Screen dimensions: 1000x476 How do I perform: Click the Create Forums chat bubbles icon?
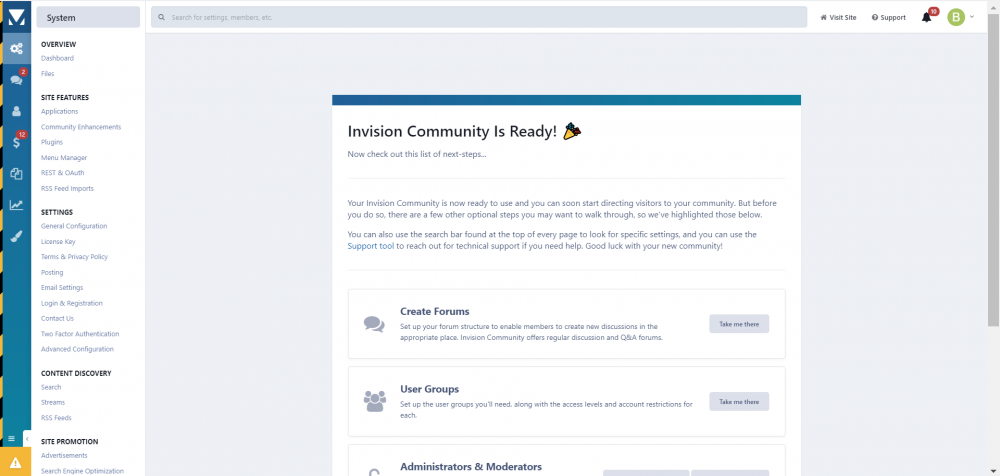click(374, 324)
